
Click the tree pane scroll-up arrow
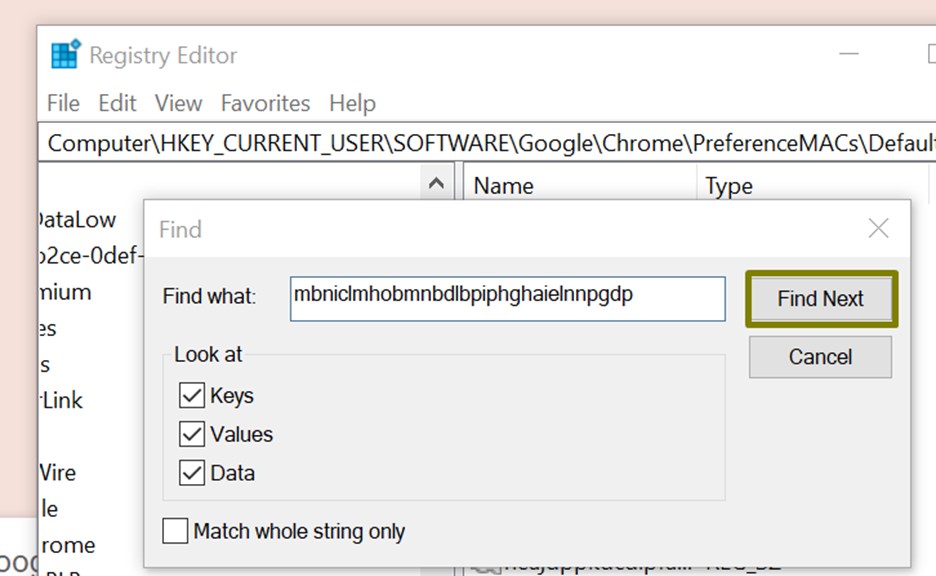tap(435, 185)
